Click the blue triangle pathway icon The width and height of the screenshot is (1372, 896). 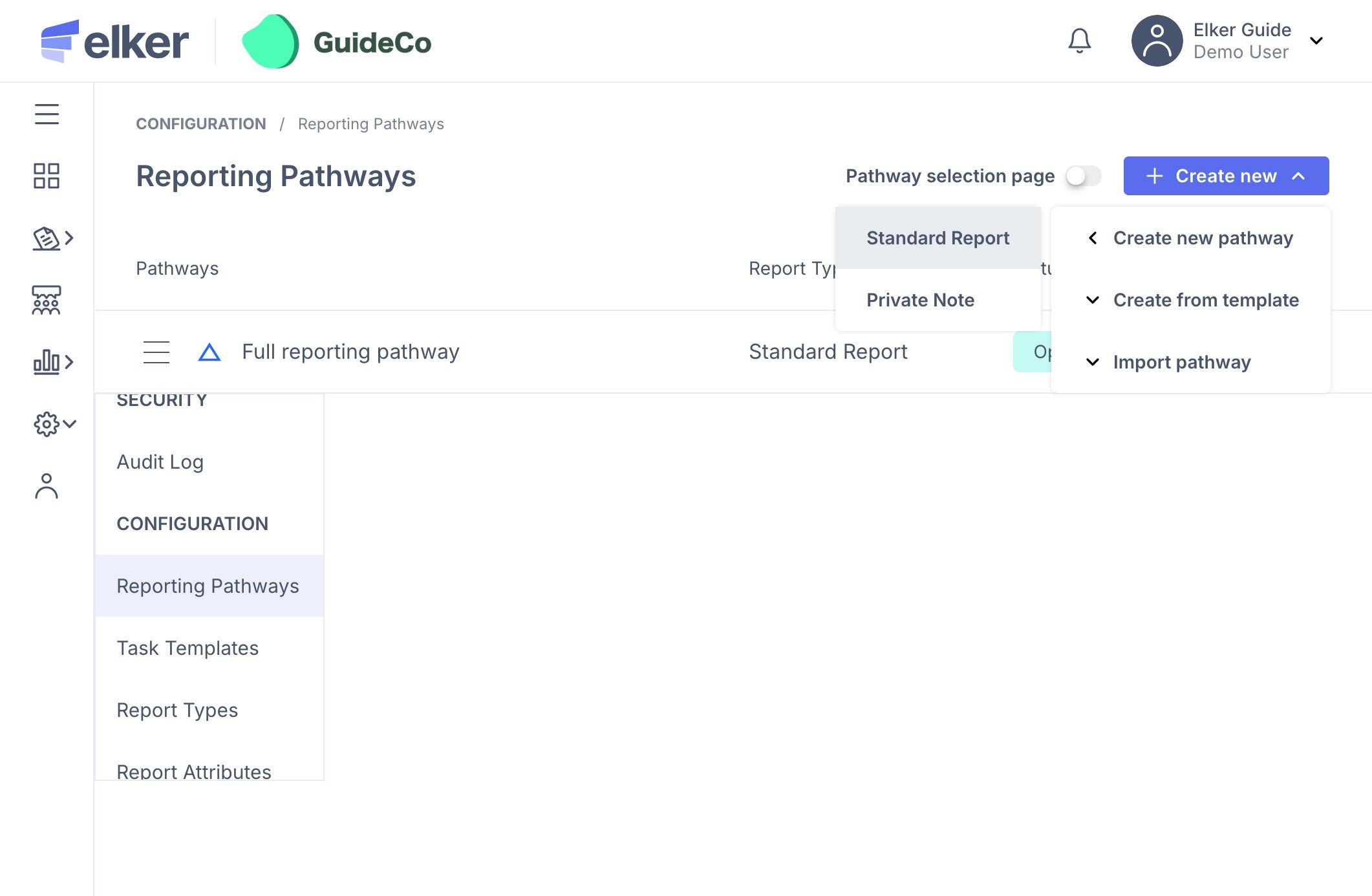point(209,352)
